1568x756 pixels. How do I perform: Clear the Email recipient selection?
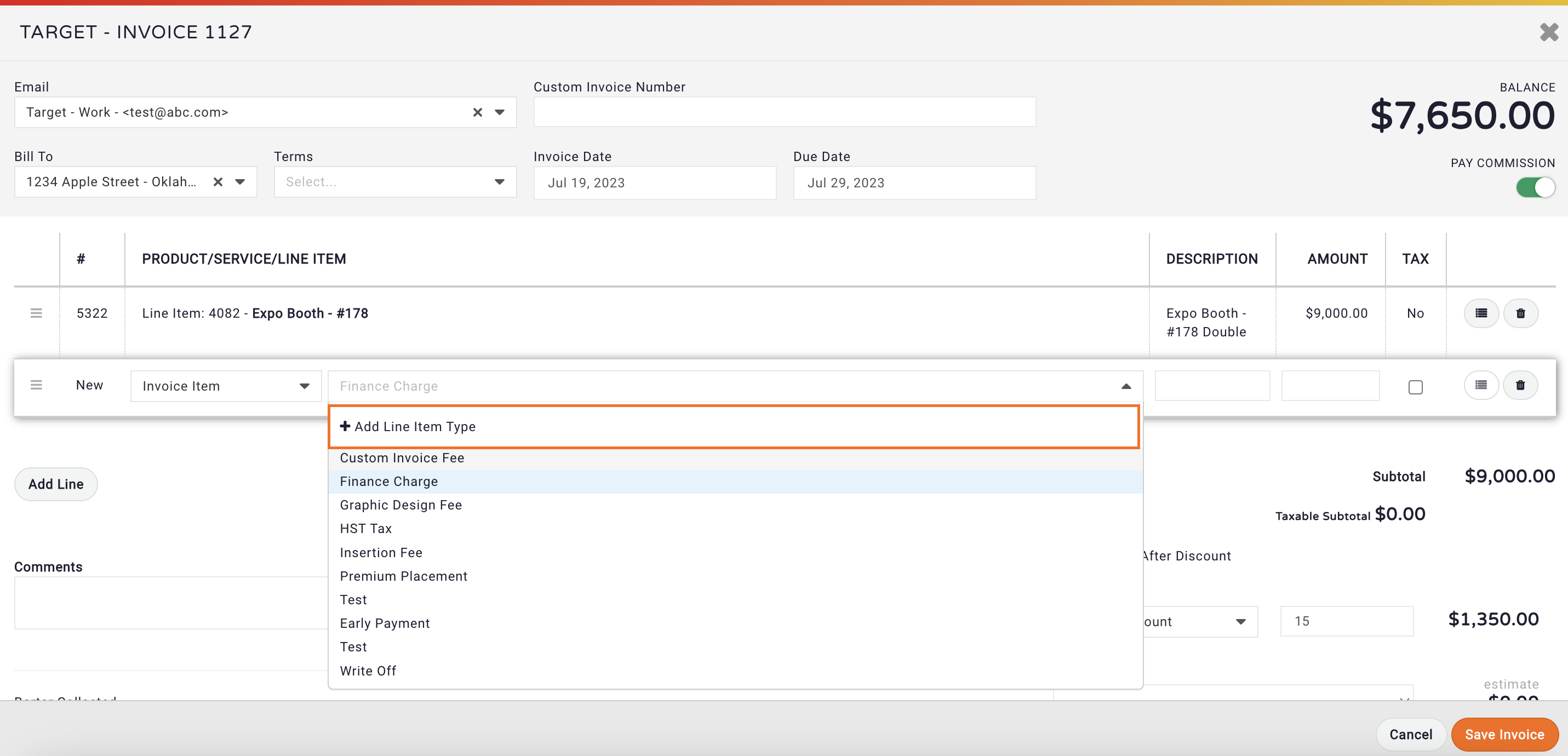pos(477,113)
